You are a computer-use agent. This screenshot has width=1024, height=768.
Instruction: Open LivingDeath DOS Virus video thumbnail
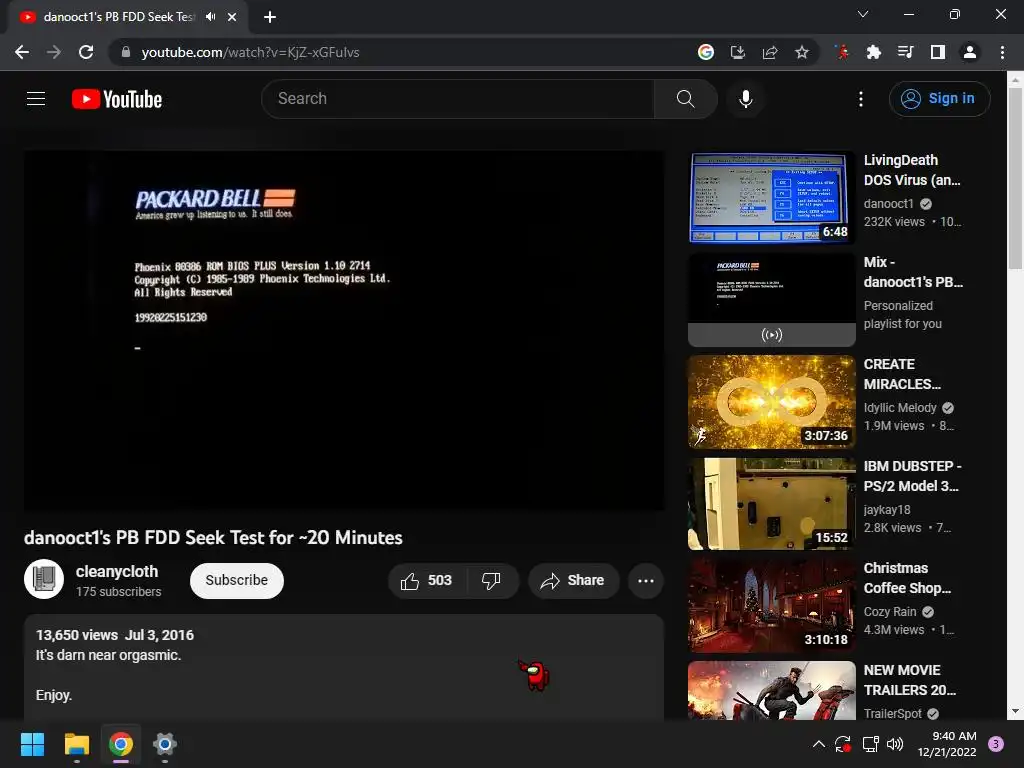771,198
